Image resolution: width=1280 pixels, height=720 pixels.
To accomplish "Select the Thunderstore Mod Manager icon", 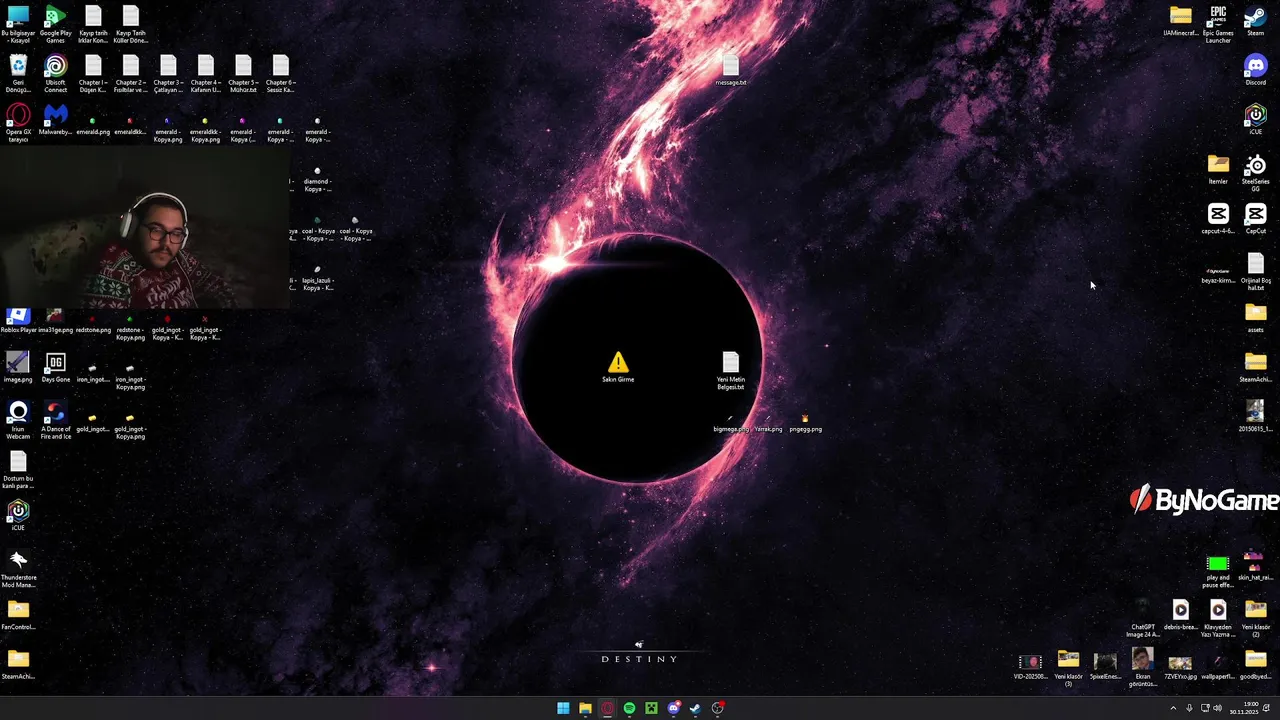I will pos(18,569).
